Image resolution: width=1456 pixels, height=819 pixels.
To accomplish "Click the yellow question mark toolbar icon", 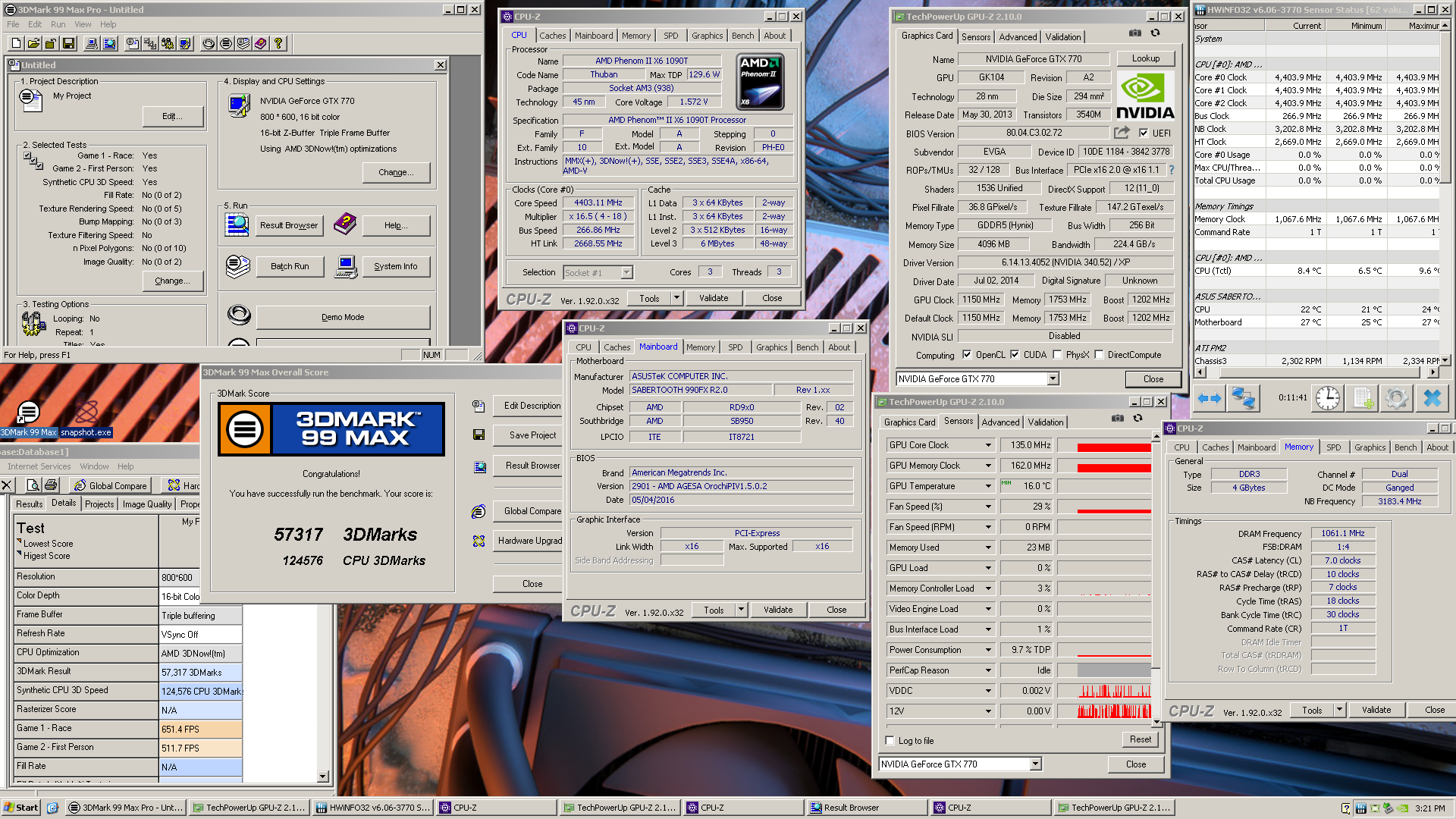I will (278, 44).
